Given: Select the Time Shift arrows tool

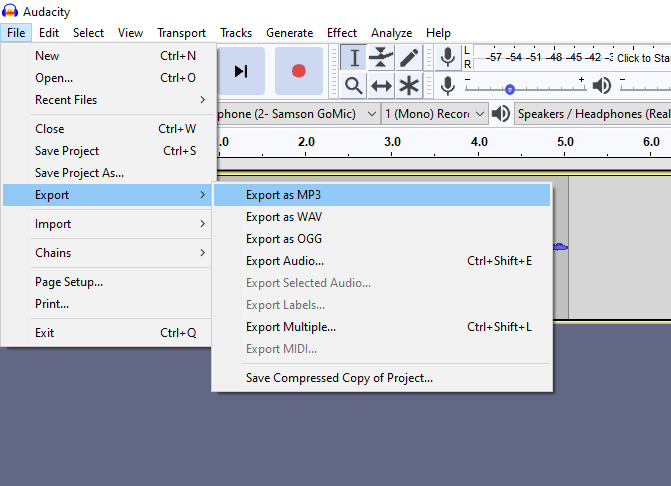Looking at the screenshot, I should click(x=381, y=86).
